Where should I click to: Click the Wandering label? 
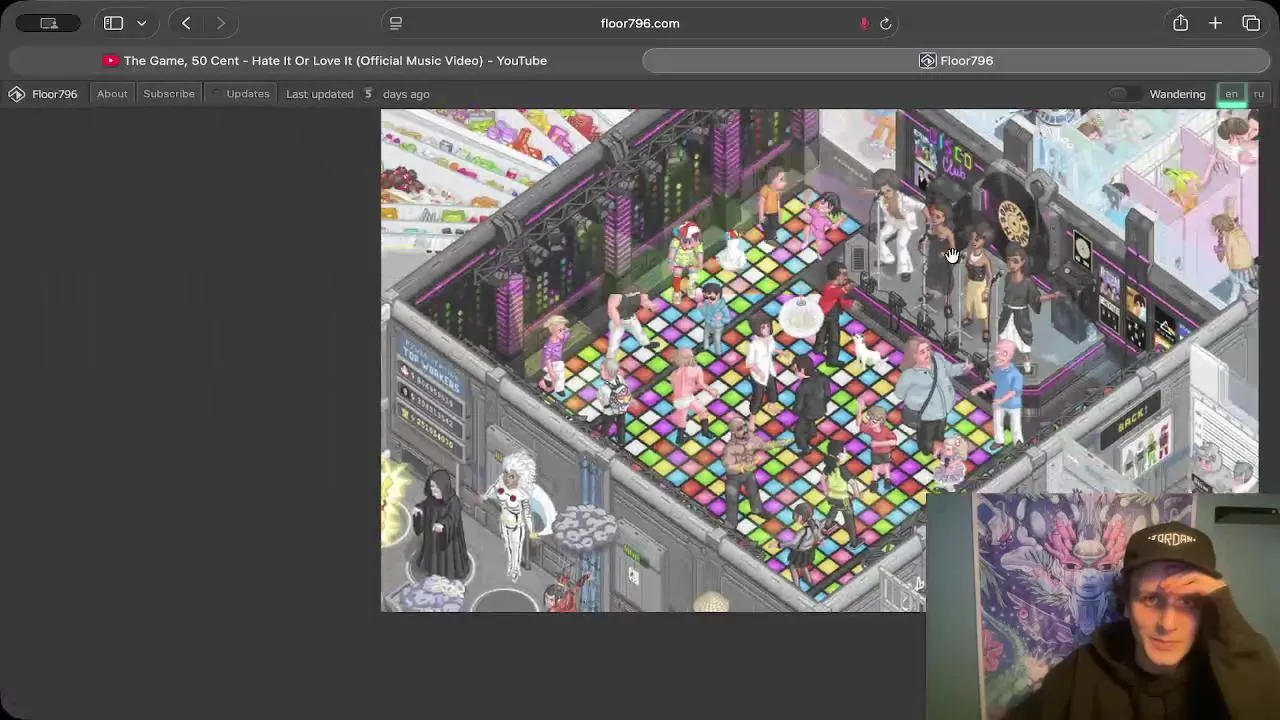click(1177, 94)
